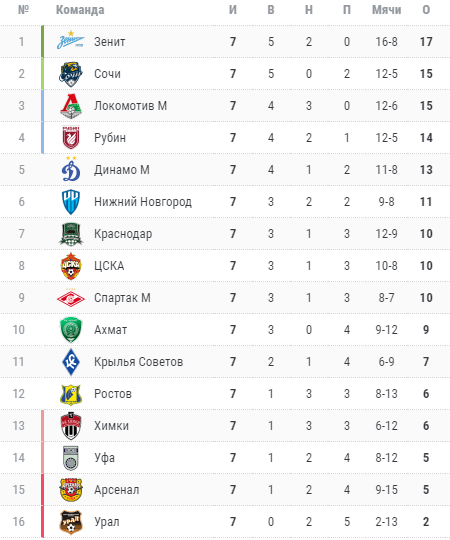Open the Ростов team name link
450x540 pixels.
tap(113, 394)
